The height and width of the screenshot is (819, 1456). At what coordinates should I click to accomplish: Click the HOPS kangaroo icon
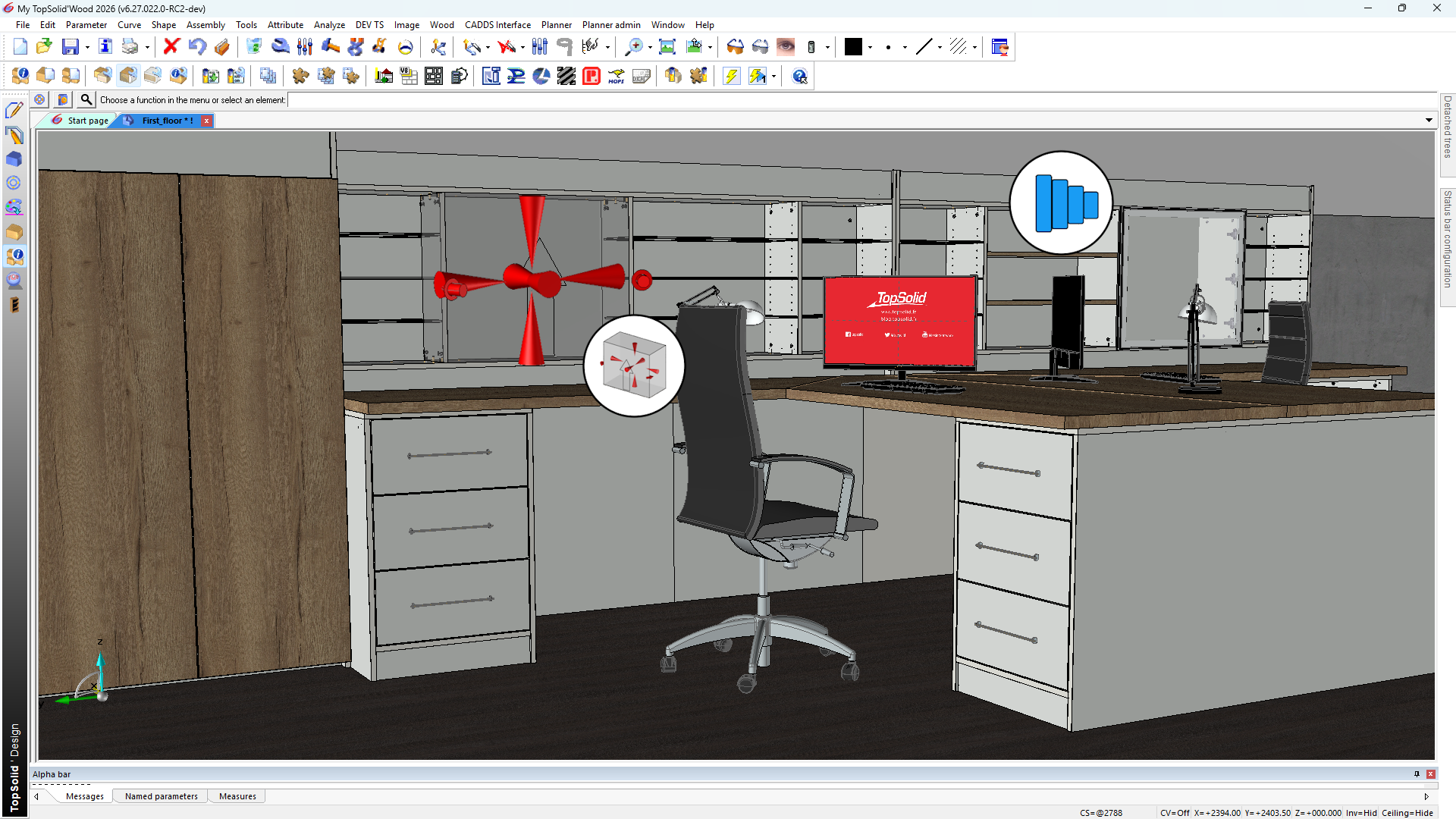tap(616, 76)
